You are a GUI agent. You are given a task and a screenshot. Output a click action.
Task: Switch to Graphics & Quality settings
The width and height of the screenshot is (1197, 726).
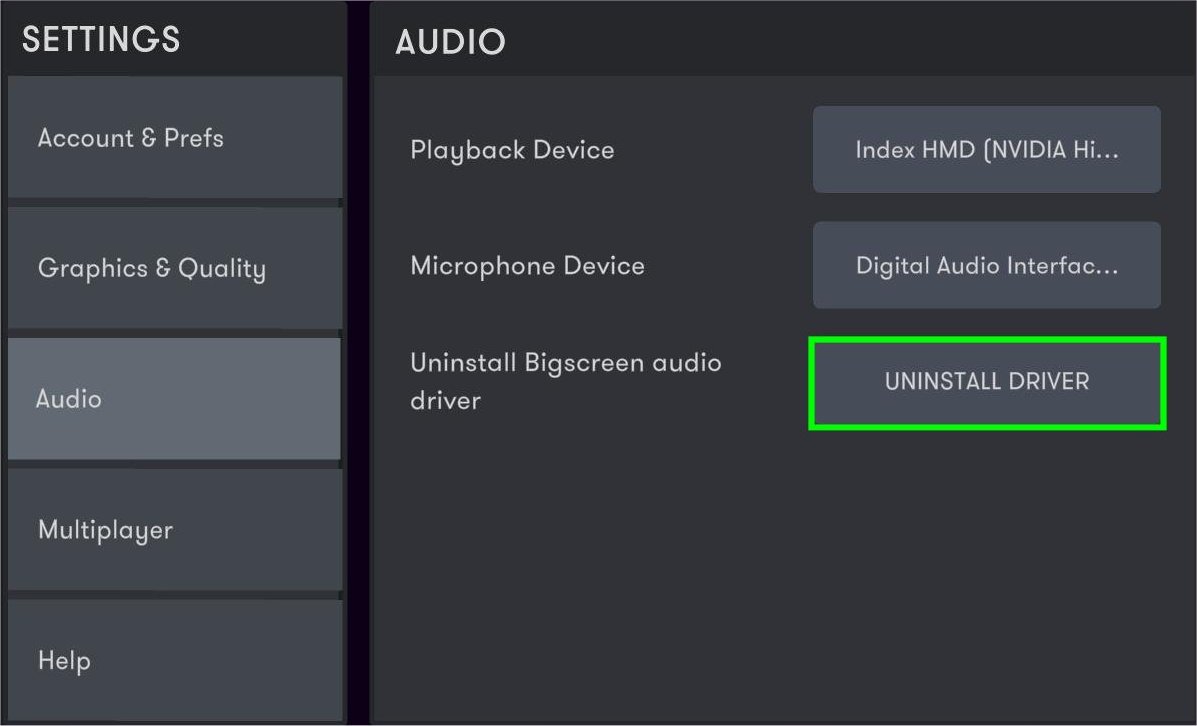(175, 268)
